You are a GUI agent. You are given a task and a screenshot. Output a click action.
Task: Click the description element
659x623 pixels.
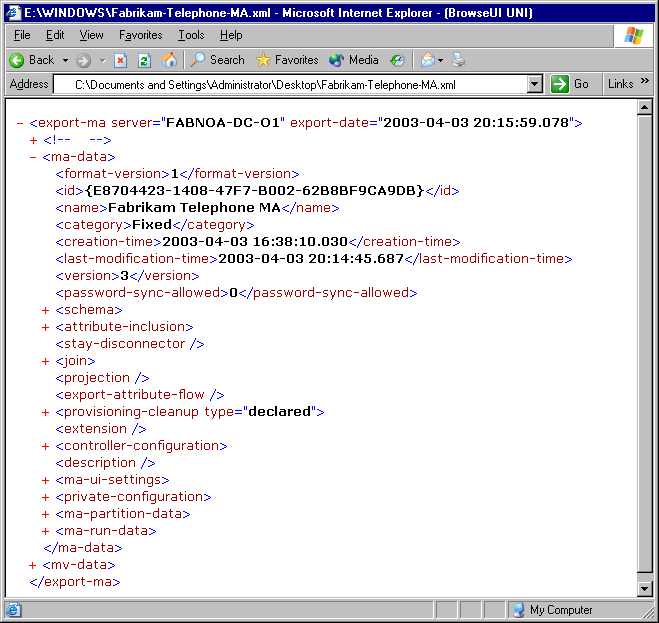click(105, 463)
